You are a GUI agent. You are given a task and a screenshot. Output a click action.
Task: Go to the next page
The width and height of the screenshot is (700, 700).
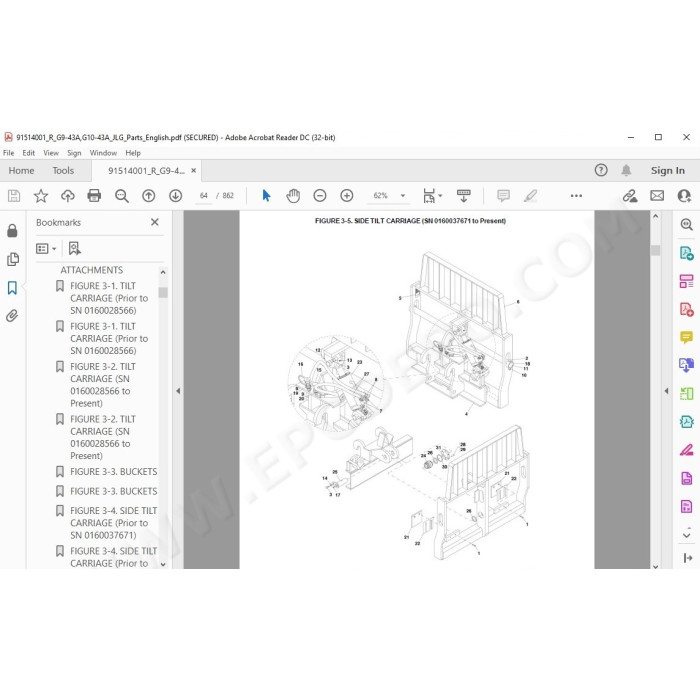[175, 196]
